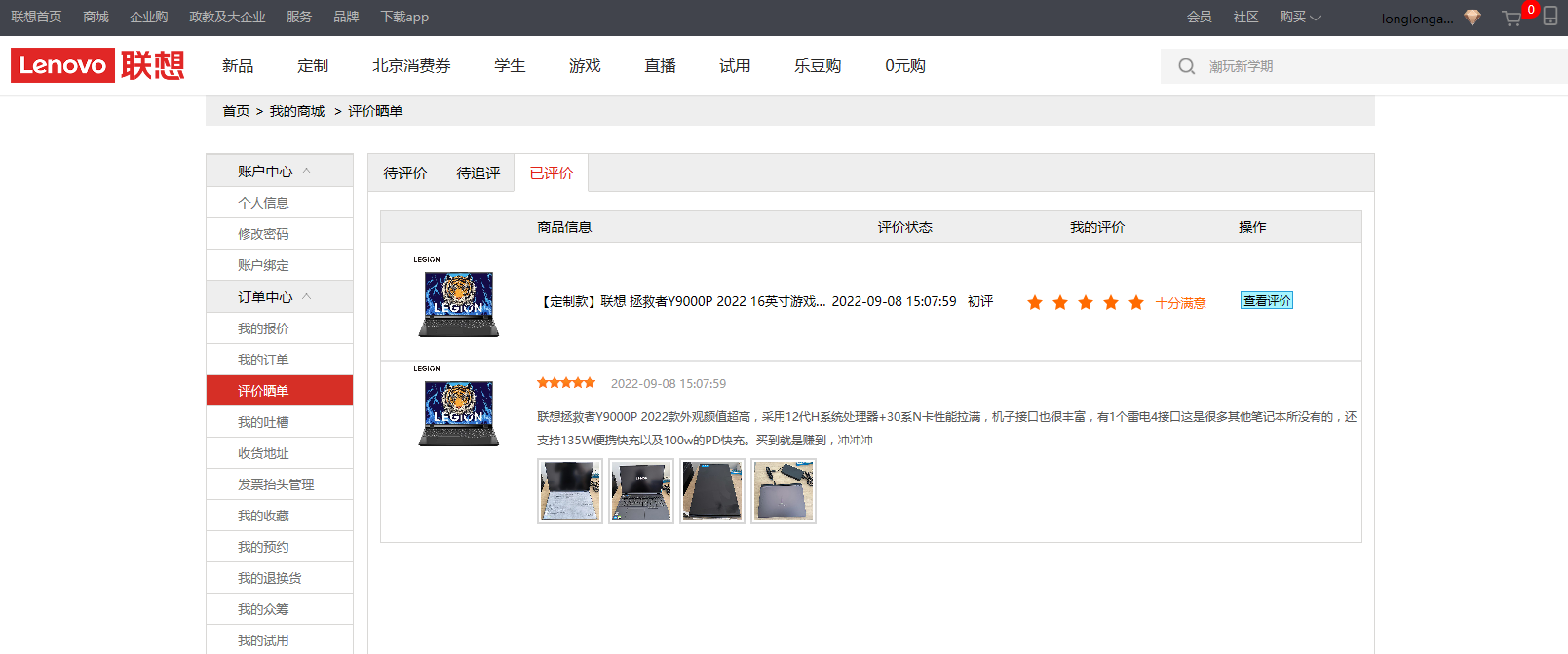Open 修改密码 in sidebar

point(280,234)
